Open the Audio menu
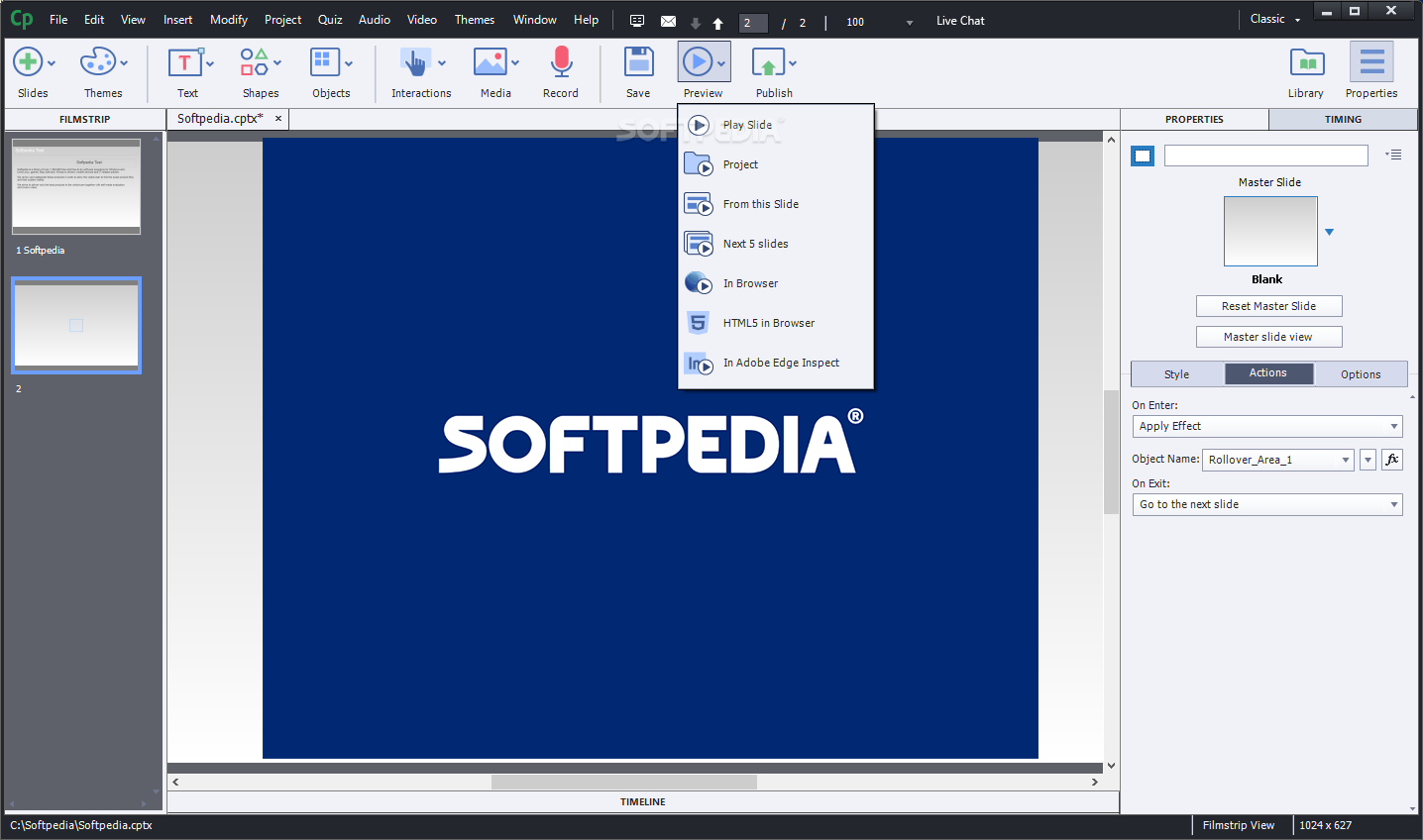 (375, 20)
